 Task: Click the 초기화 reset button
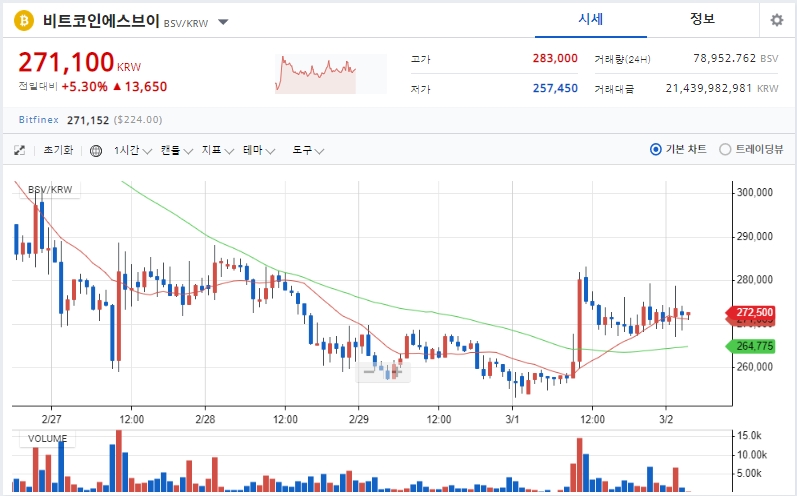58,150
